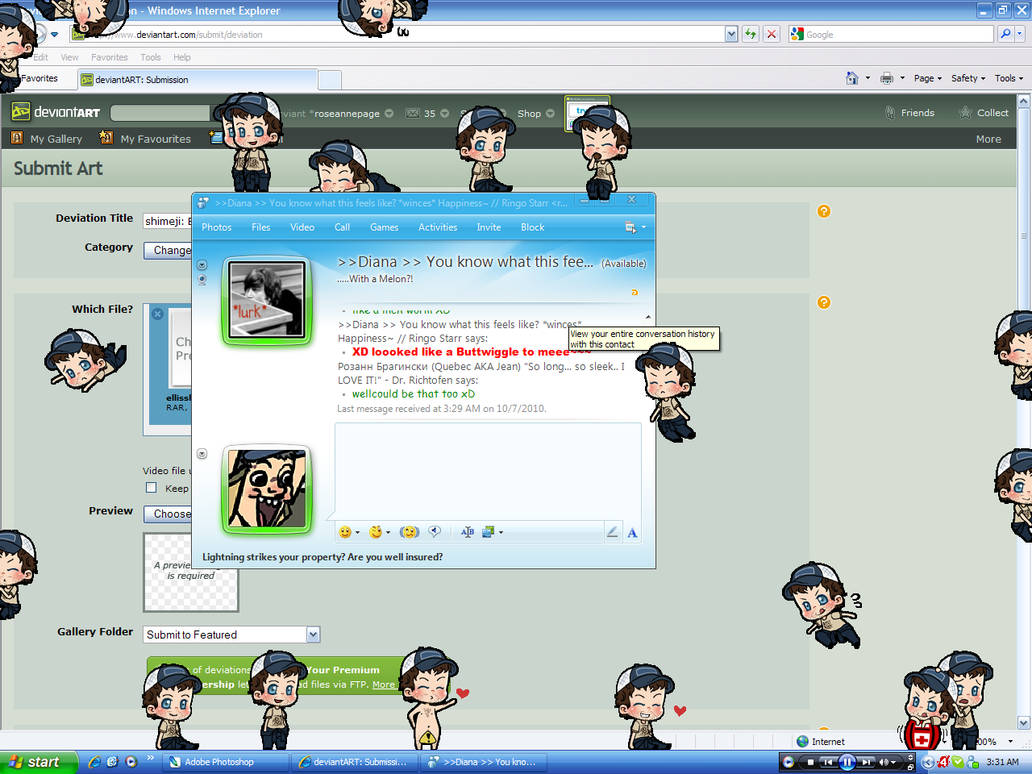Click the volume speaker in taskbar media player
Screen dimensions: 1032x774
point(884,762)
